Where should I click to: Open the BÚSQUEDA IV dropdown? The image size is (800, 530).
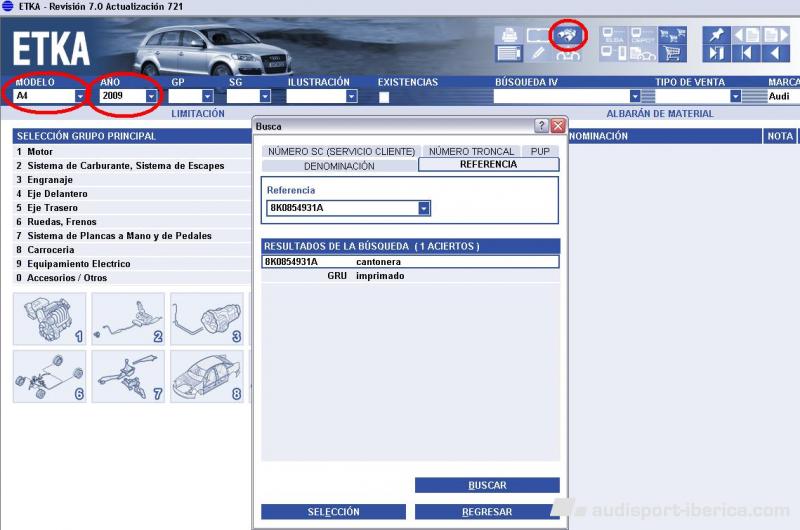[x=635, y=96]
